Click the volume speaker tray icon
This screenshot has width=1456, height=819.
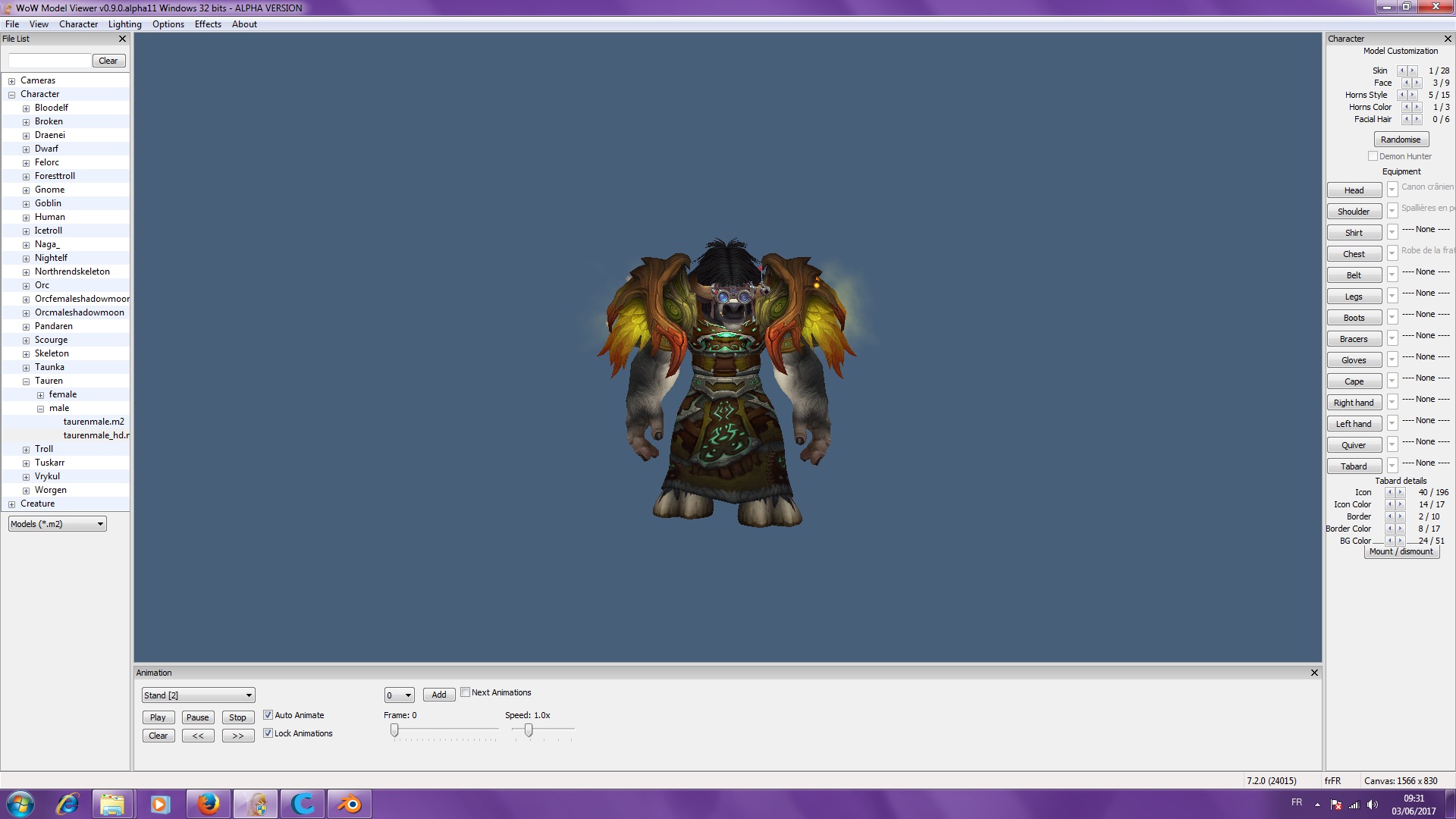coord(1373,805)
